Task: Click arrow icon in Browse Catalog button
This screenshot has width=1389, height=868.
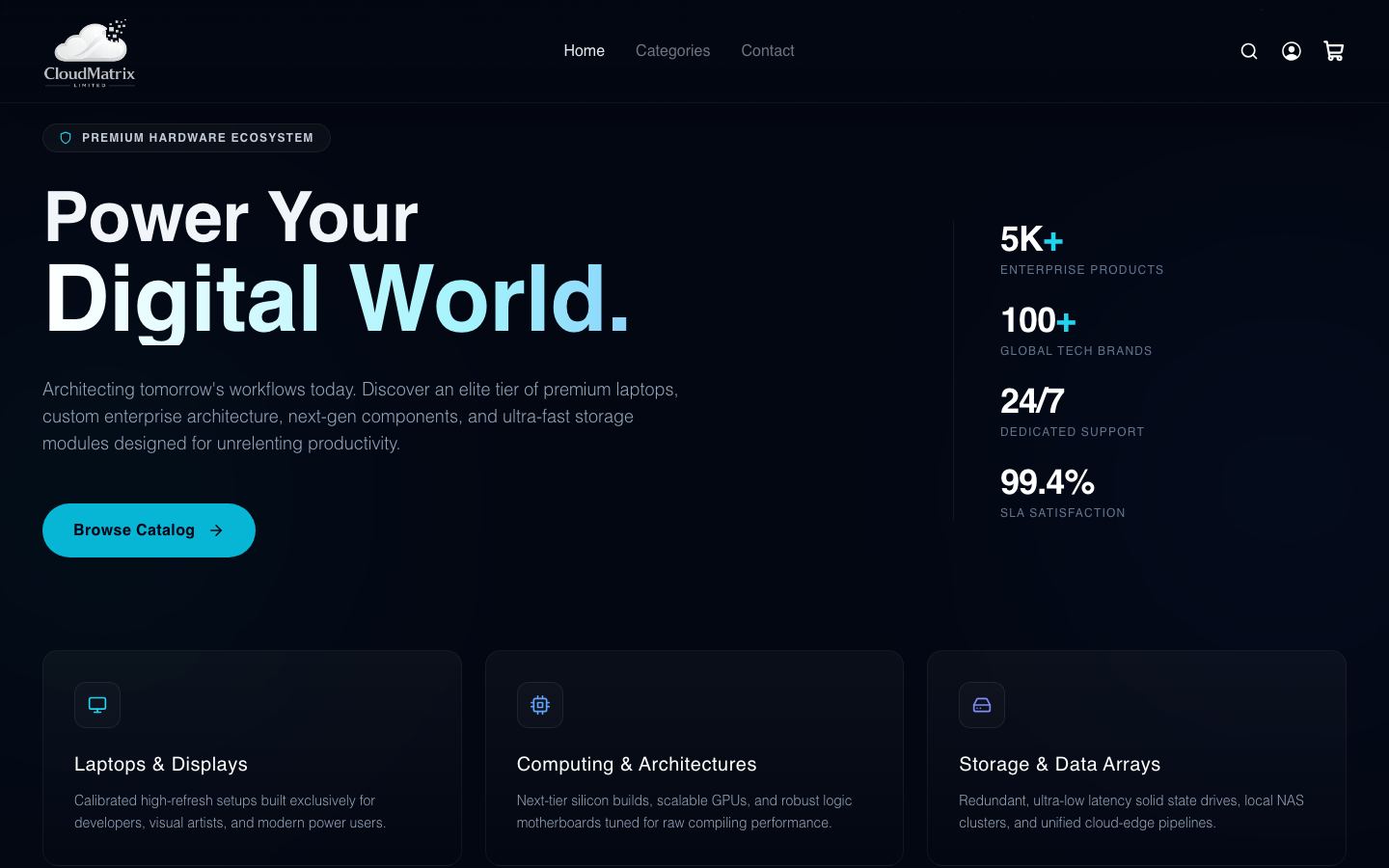Action: click(x=216, y=530)
